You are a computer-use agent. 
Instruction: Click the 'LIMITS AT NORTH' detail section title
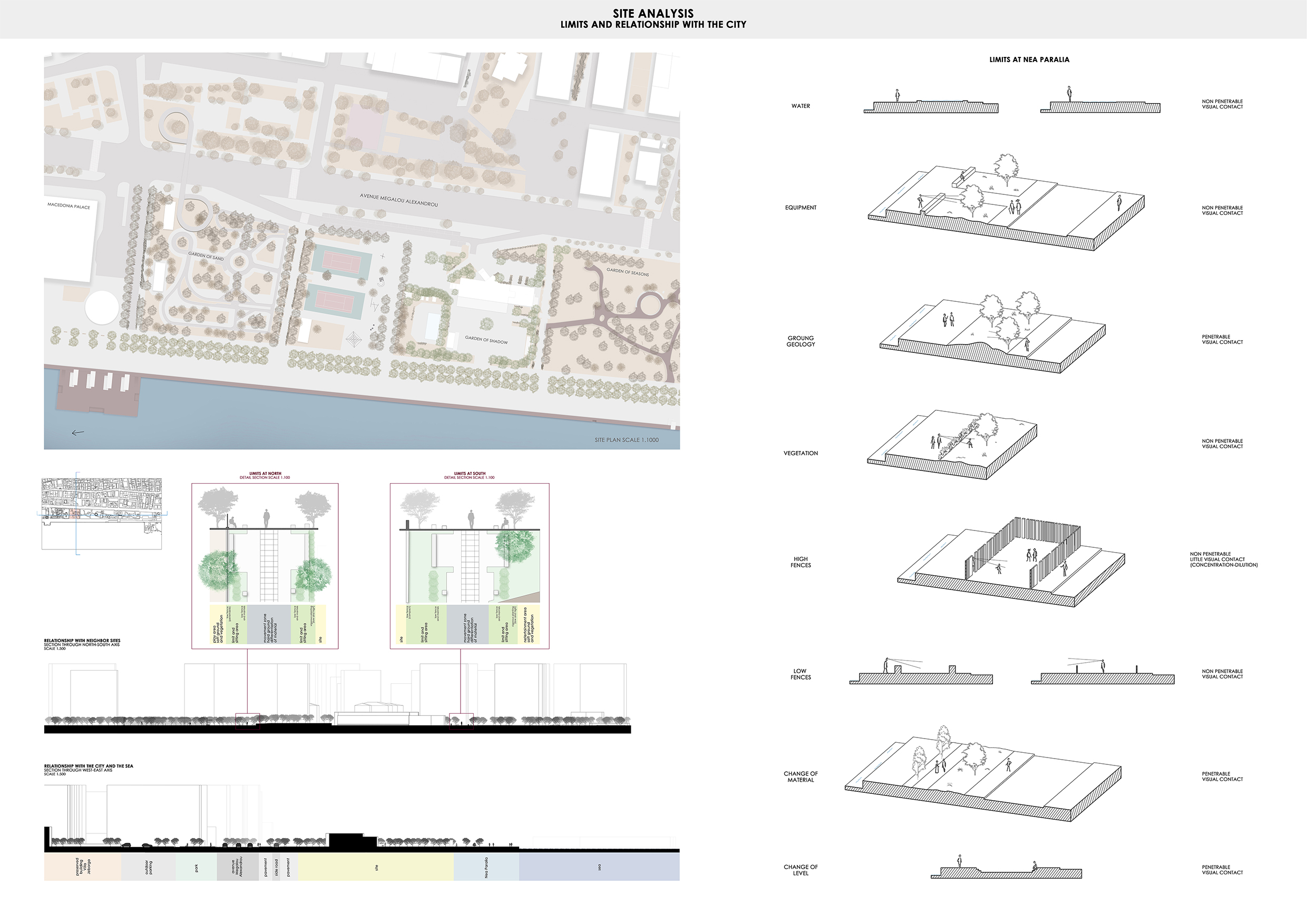coord(265,474)
